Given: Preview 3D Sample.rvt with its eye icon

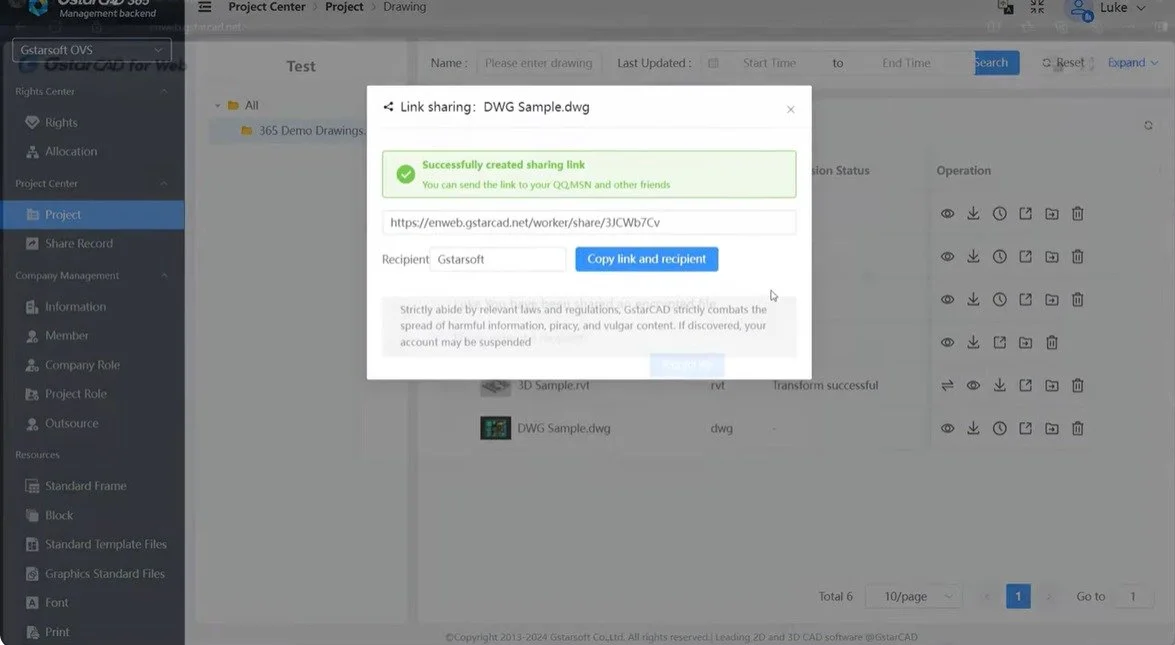Looking at the screenshot, I should point(973,385).
